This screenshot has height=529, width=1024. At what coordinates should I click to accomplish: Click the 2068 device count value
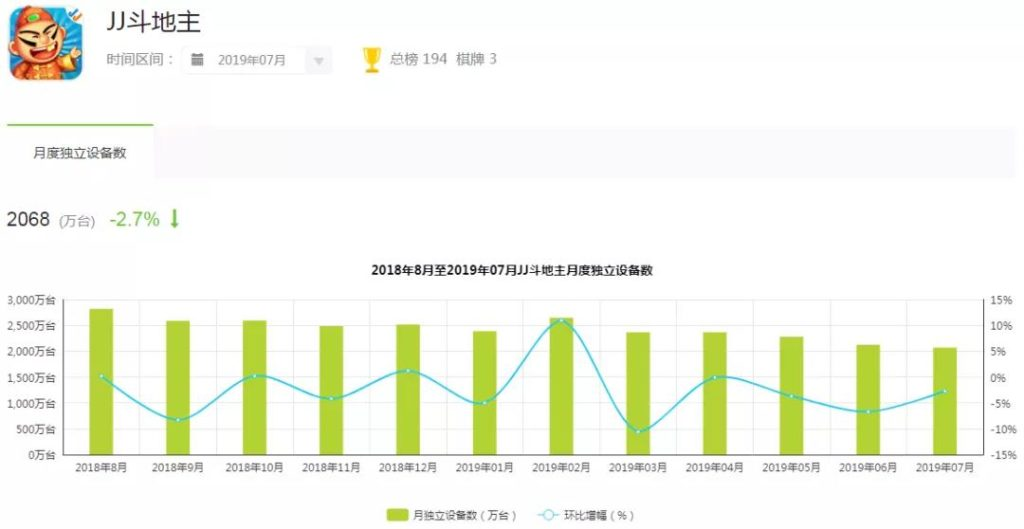[28, 219]
